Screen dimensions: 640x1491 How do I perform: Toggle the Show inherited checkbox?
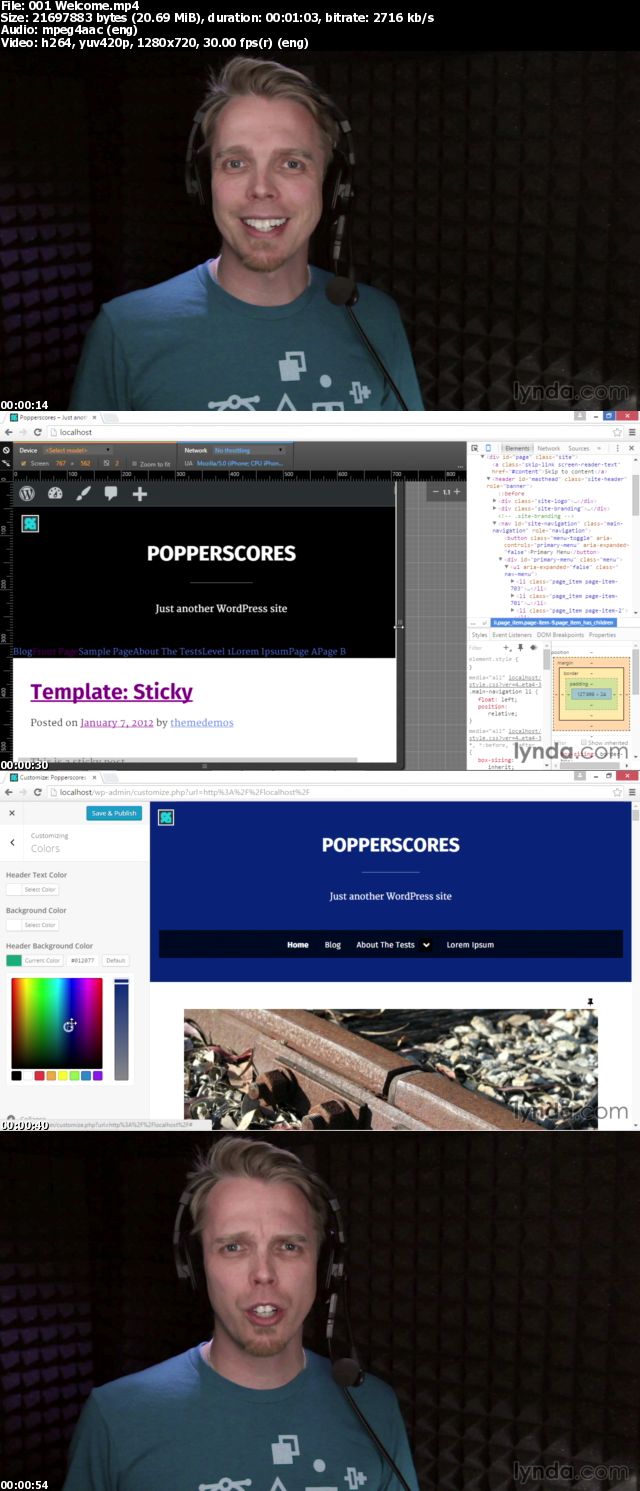pos(584,742)
